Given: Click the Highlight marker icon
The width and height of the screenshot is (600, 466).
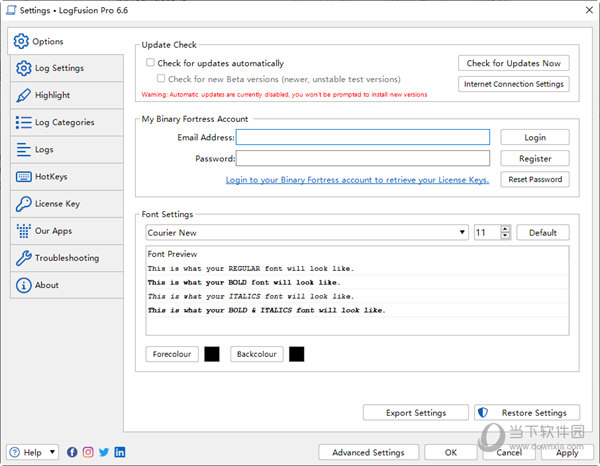Looking at the screenshot, I should (24, 95).
